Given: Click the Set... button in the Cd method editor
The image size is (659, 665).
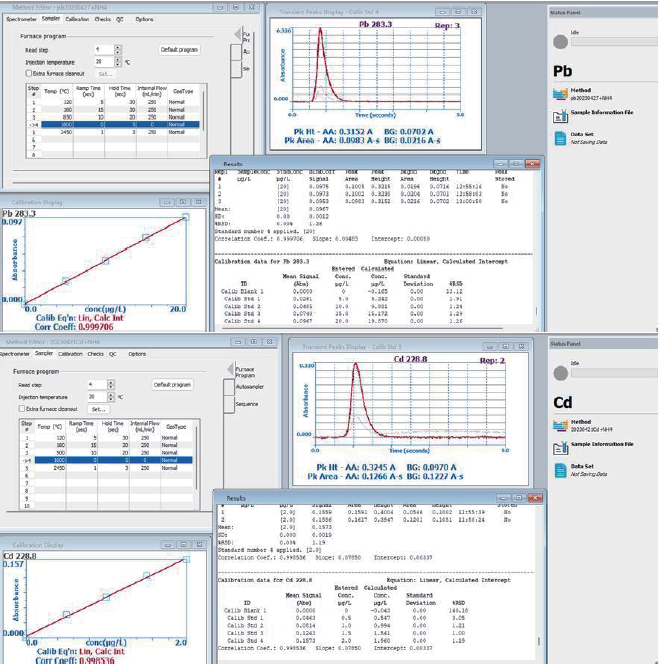Looking at the screenshot, I should point(97,408).
